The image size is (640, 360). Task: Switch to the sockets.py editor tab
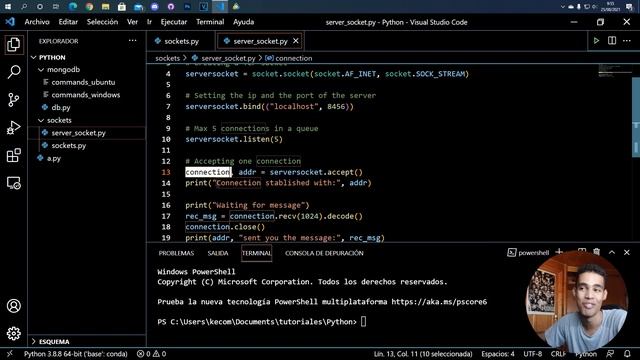181,41
